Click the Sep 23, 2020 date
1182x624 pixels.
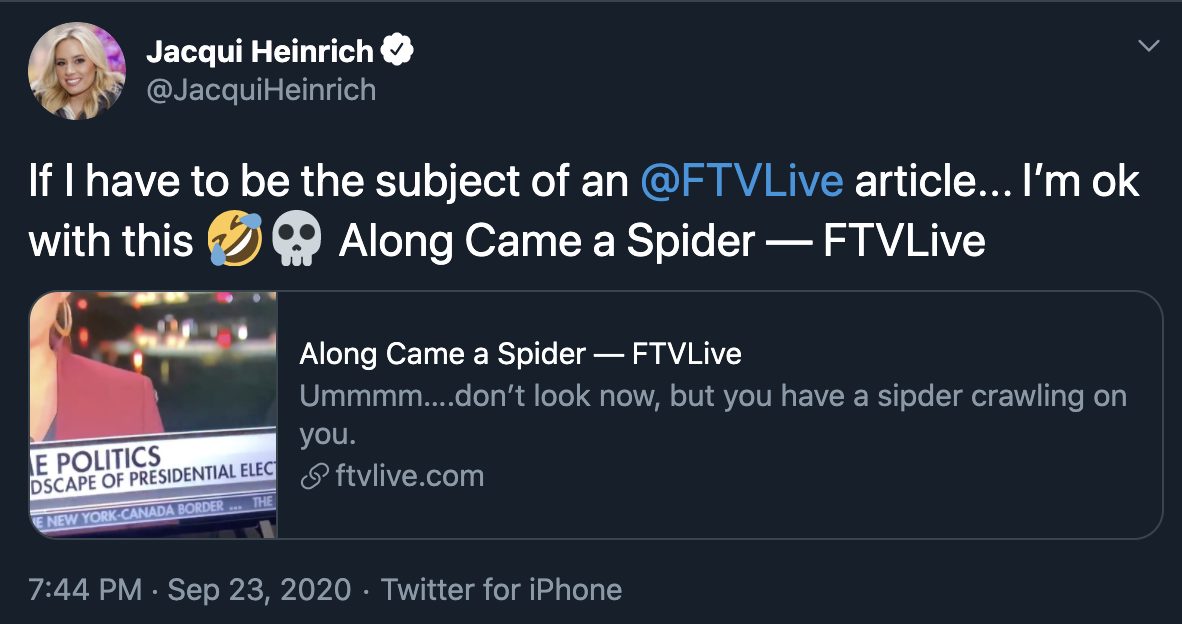pyautogui.click(x=259, y=590)
